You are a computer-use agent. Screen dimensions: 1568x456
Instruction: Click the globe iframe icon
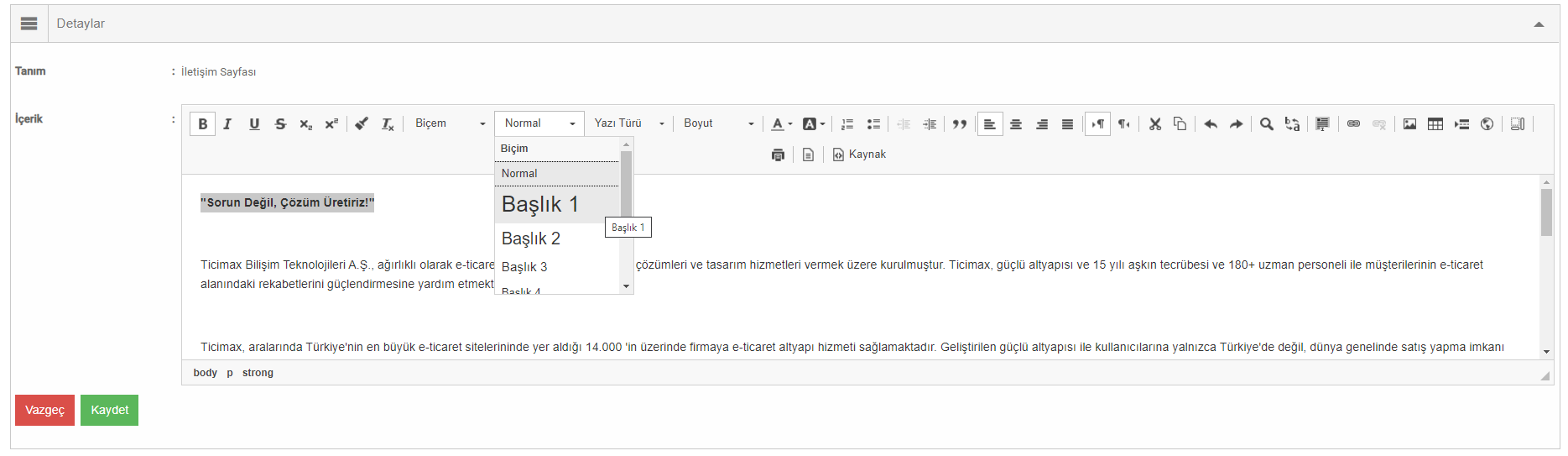pyautogui.click(x=1487, y=123)
